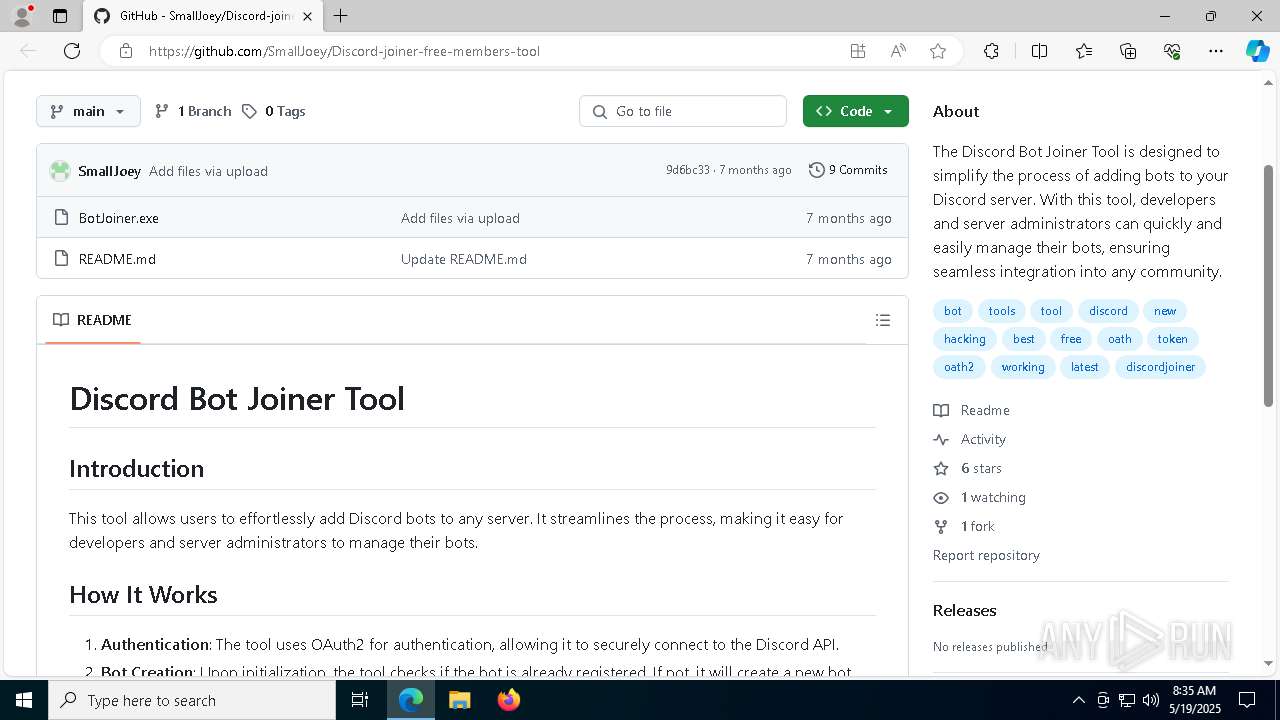Image resolution: width=1280 pixels, height=720 pixels.
Task: Open the Collections icon
Action: click(1128, 51)
